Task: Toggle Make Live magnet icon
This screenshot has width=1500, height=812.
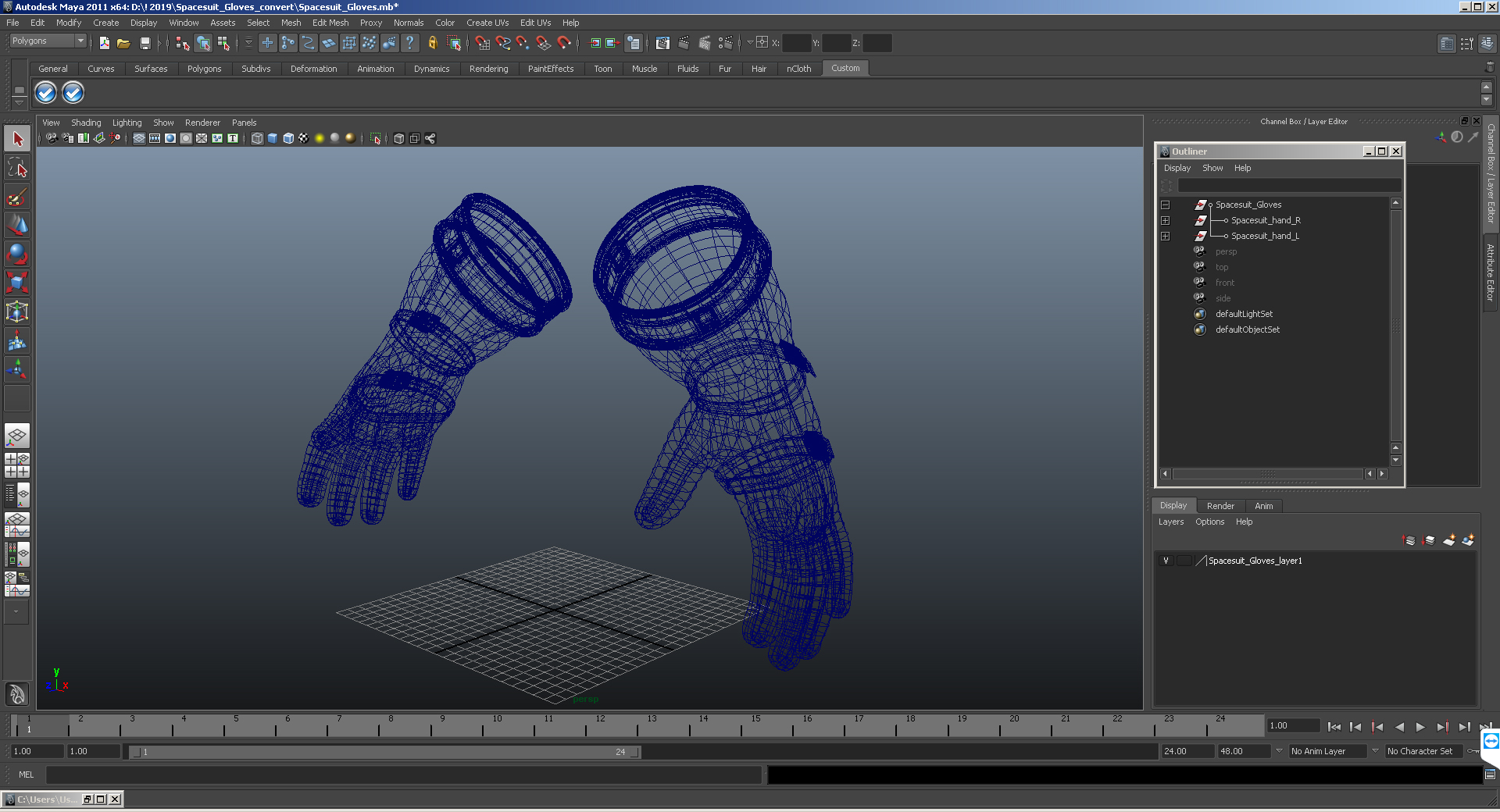Action: [564, 43]
